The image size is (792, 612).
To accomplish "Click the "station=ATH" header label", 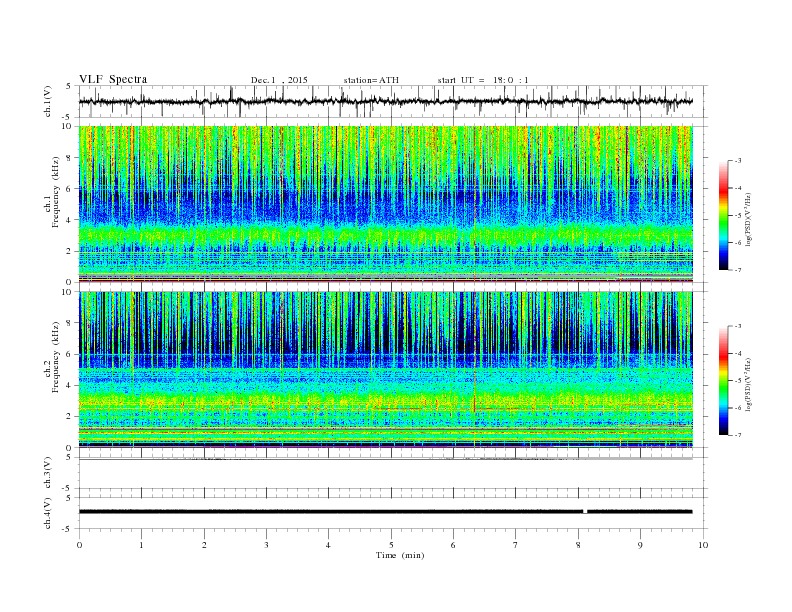I will click(x=371, y=80).
